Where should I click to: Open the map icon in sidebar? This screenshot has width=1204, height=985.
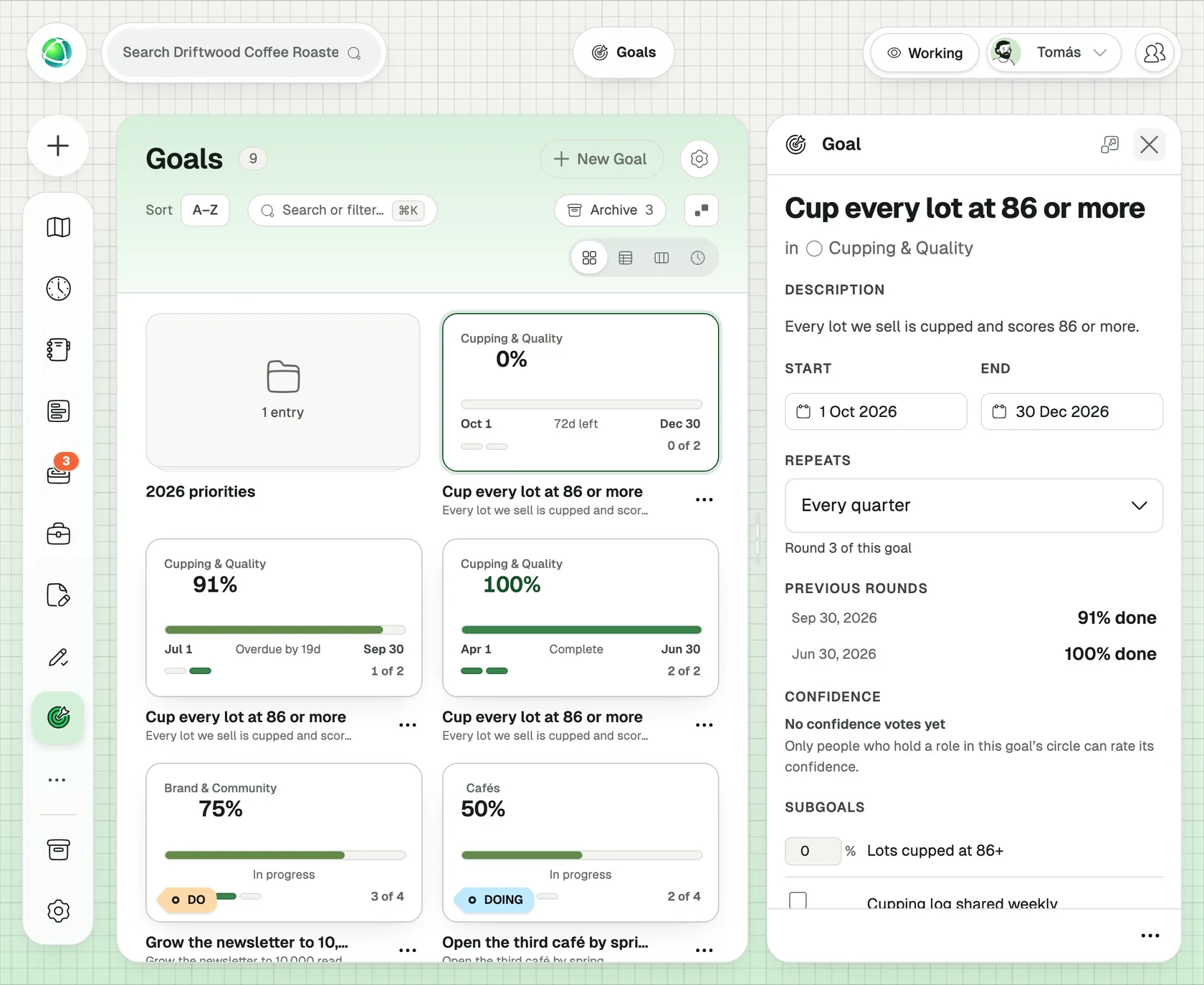(x=58, y=227)
